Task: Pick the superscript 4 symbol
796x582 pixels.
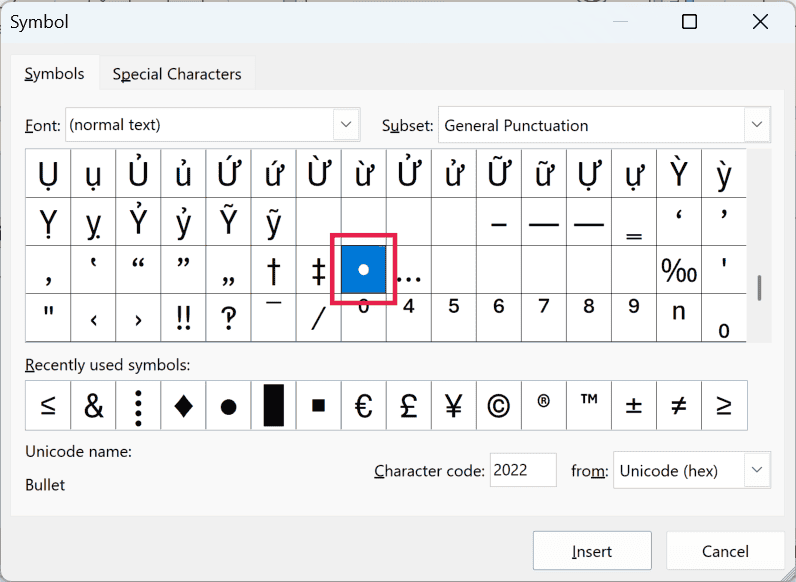Action: tap(409, 318)
